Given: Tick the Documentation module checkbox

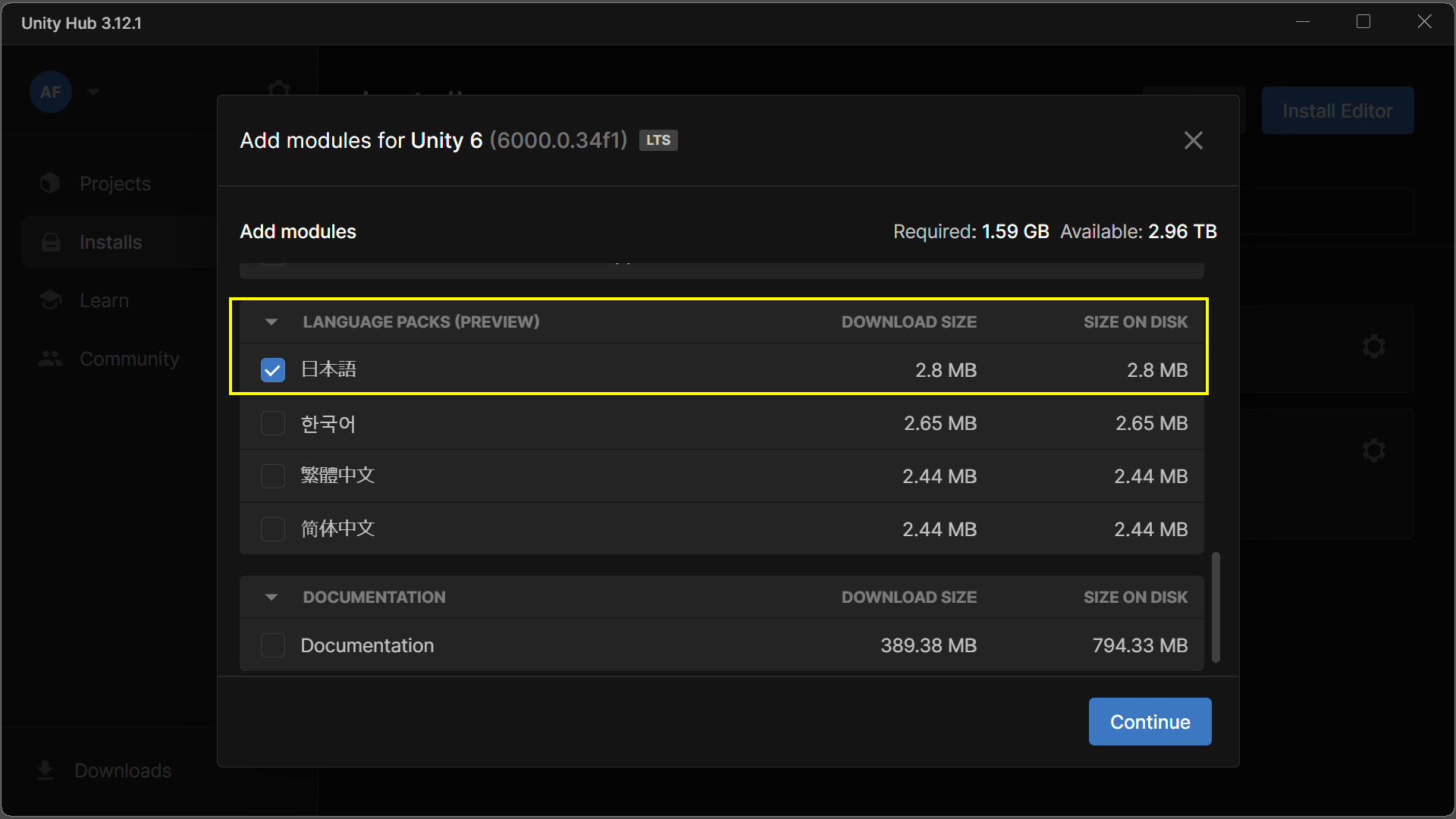Looking at the screenshot, I should (273, 645).
